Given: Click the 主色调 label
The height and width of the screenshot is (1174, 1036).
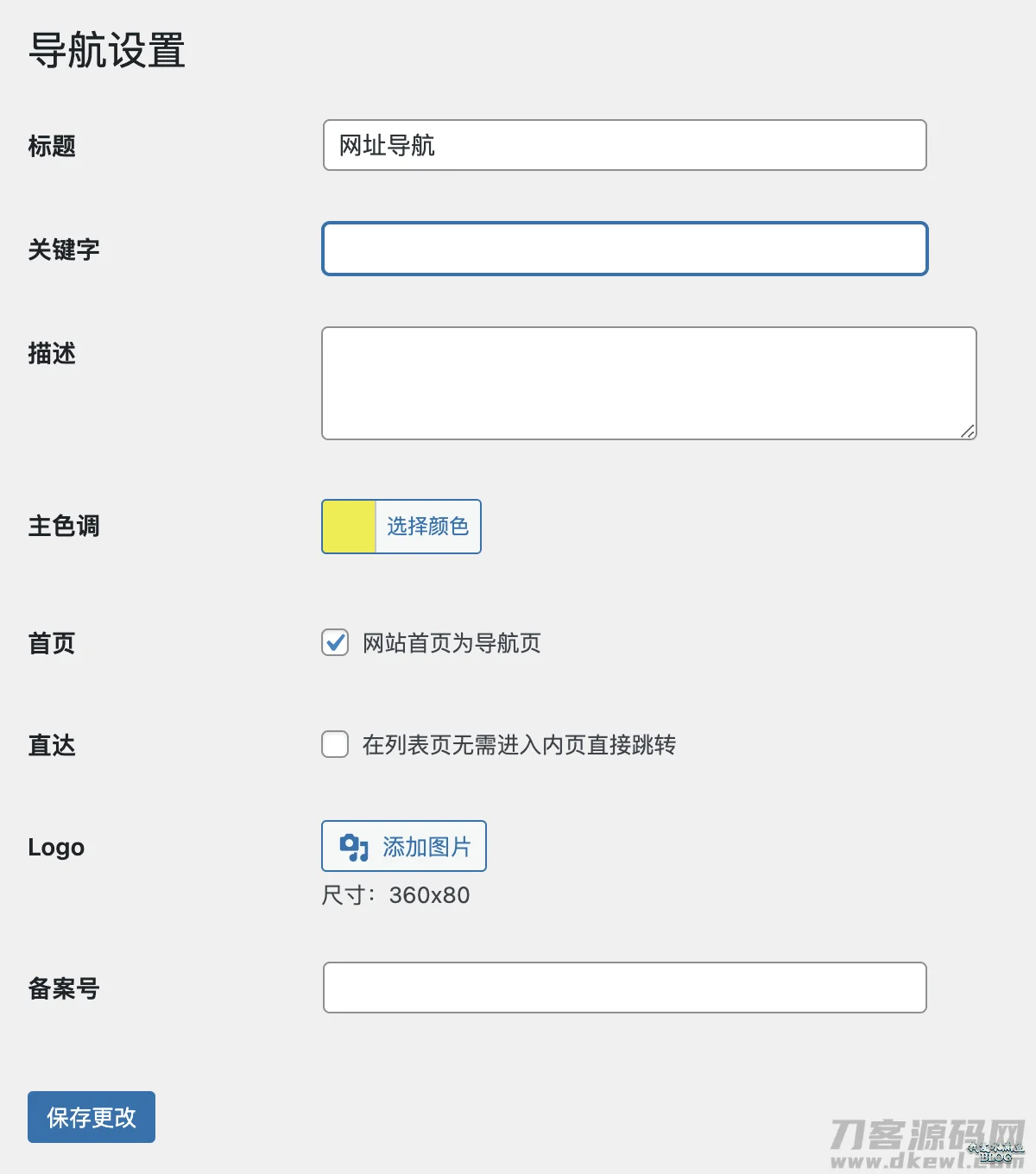Looking at the screenshot, I should tap(62, 527).
